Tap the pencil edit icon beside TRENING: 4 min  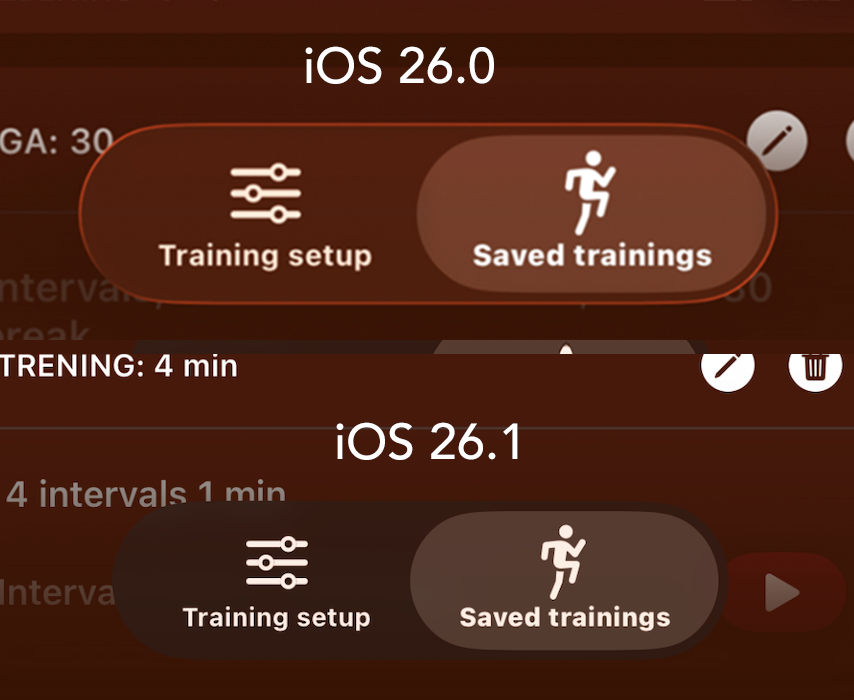728,371
